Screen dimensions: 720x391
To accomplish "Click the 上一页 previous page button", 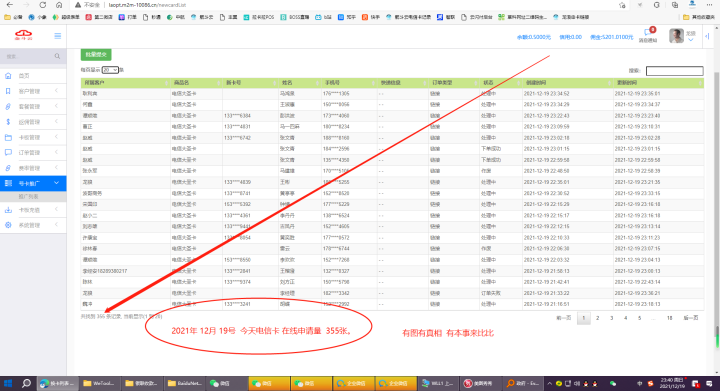I will click(563, 318).
